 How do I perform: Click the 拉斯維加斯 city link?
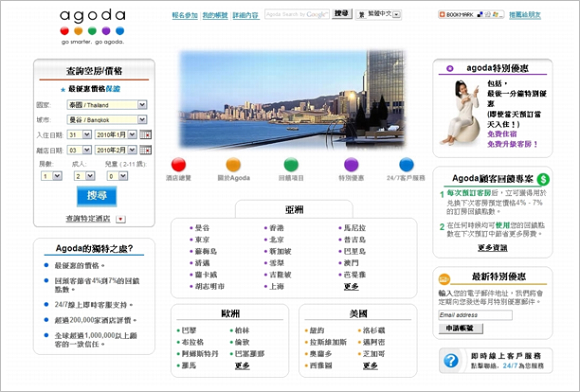point(328,342)
